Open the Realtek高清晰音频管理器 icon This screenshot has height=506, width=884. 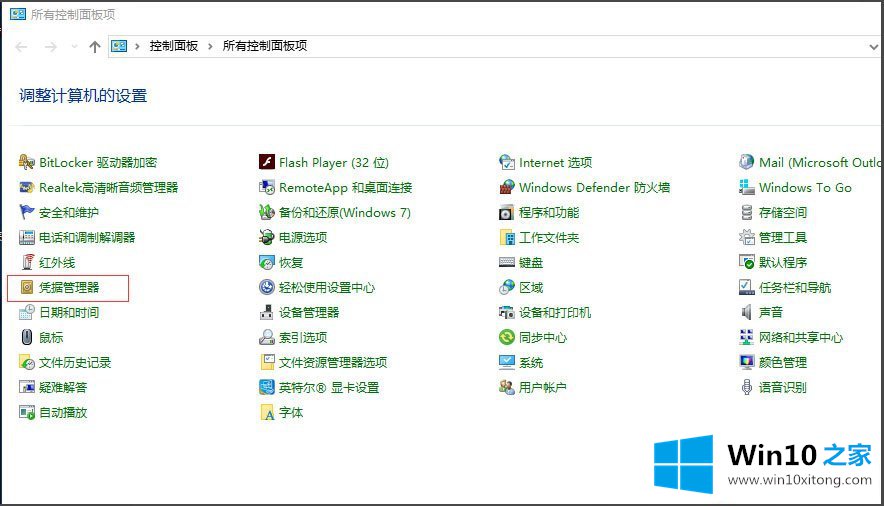click(26, 187)
